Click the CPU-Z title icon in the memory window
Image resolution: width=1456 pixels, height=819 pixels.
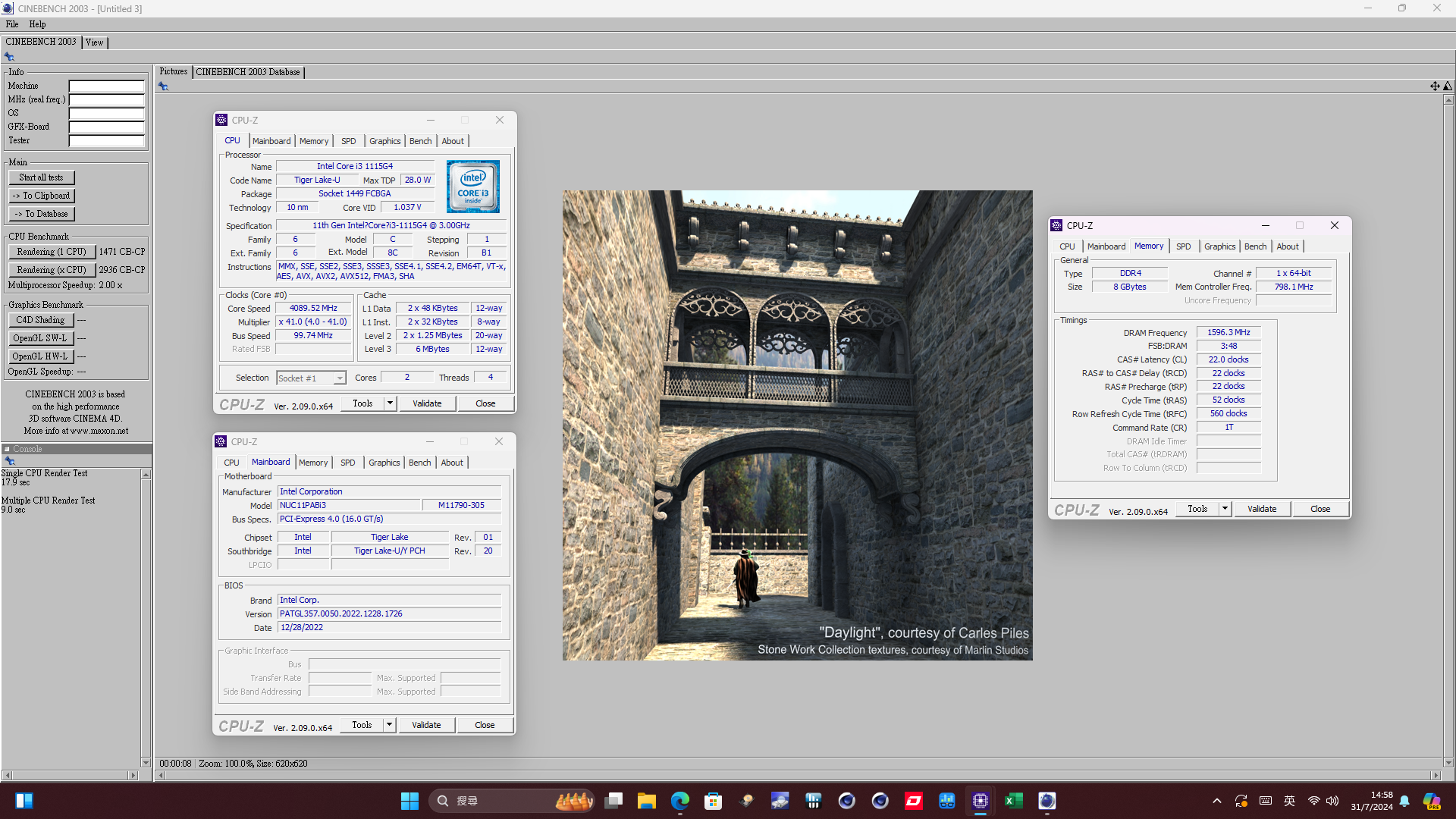[1056, 225]
